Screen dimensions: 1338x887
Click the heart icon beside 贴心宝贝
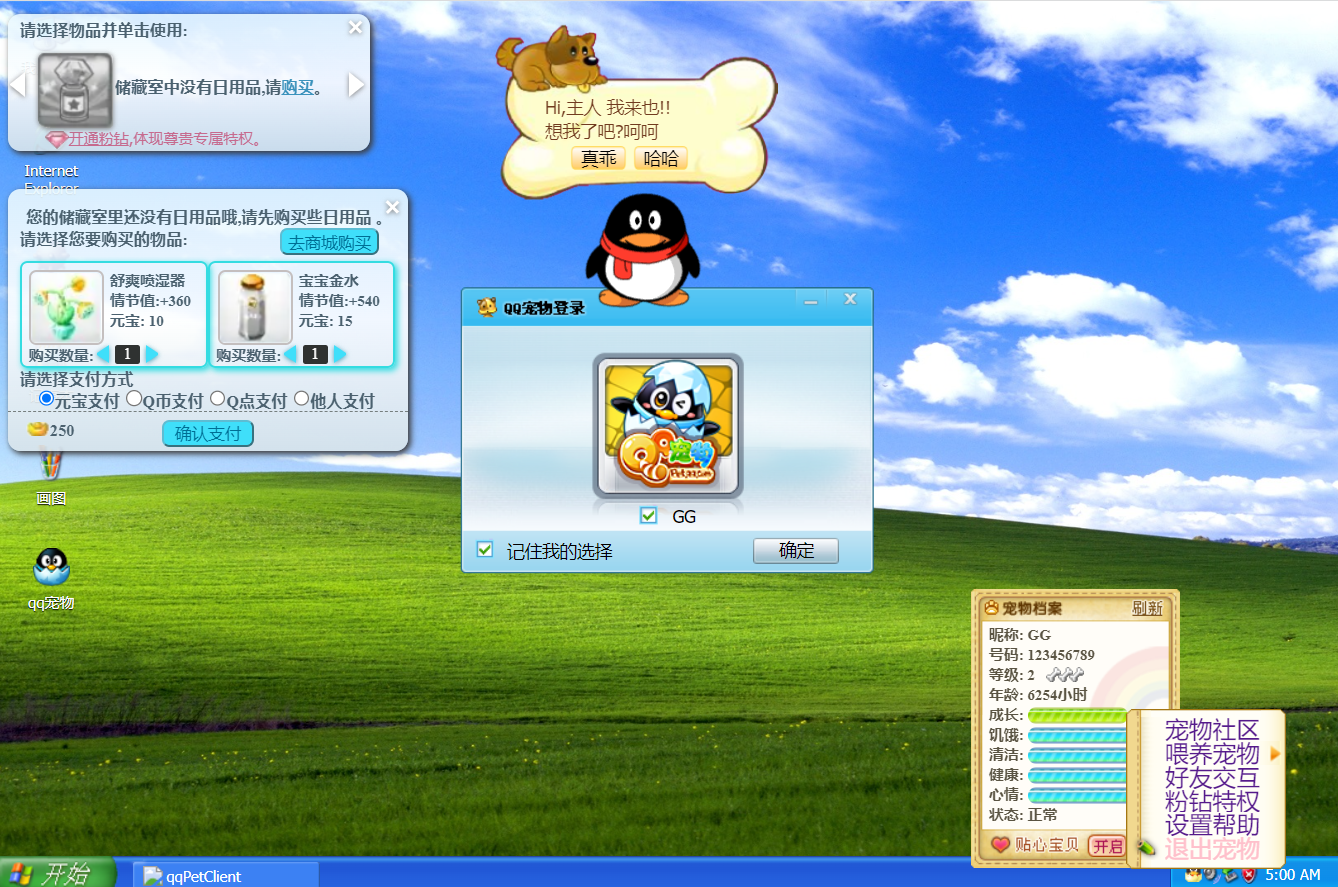[x=1001, y=845]
